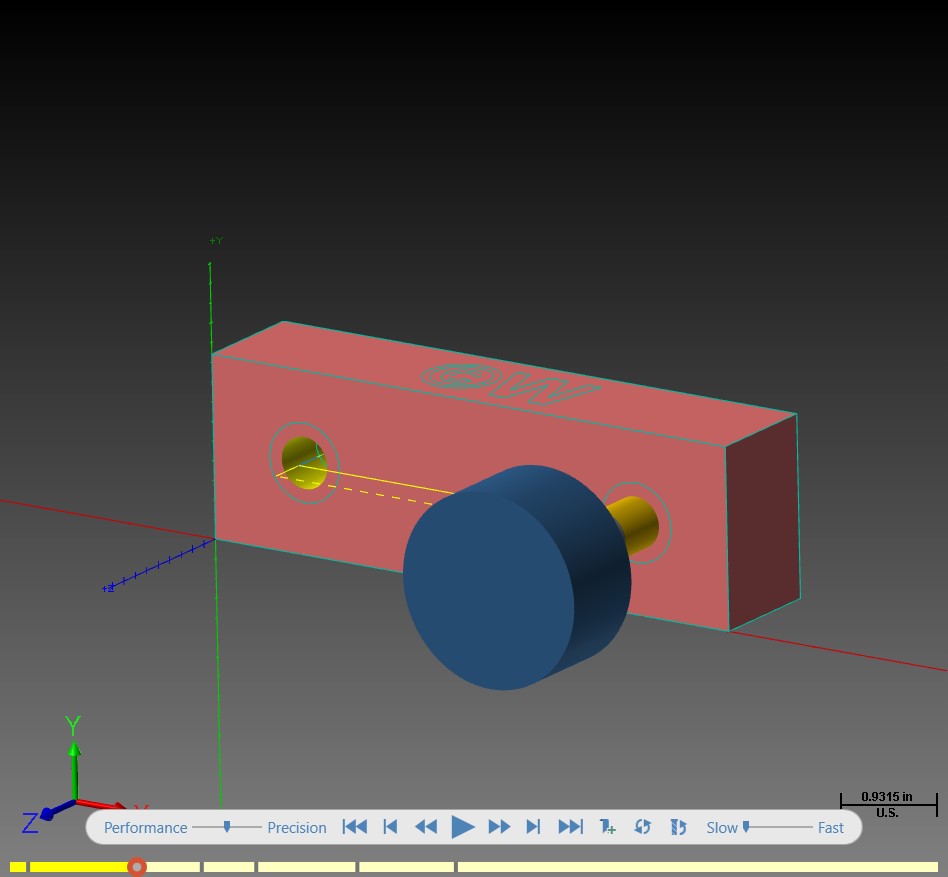Click the Play button to run simulation
This screenshot has width=948, height=877.
pos(463,827)
